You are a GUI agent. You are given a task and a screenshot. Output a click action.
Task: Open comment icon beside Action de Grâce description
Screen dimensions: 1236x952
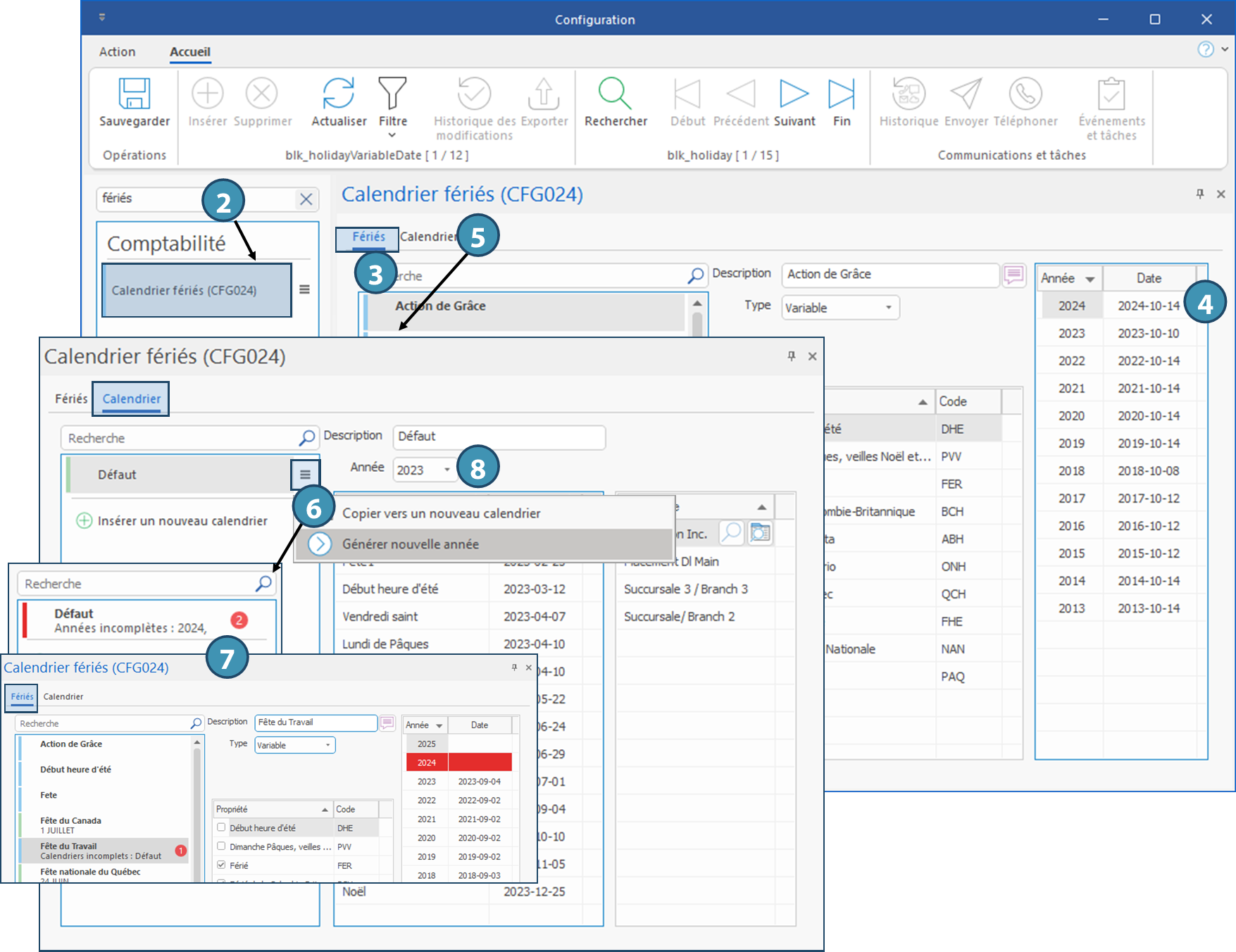(1013, 275)
